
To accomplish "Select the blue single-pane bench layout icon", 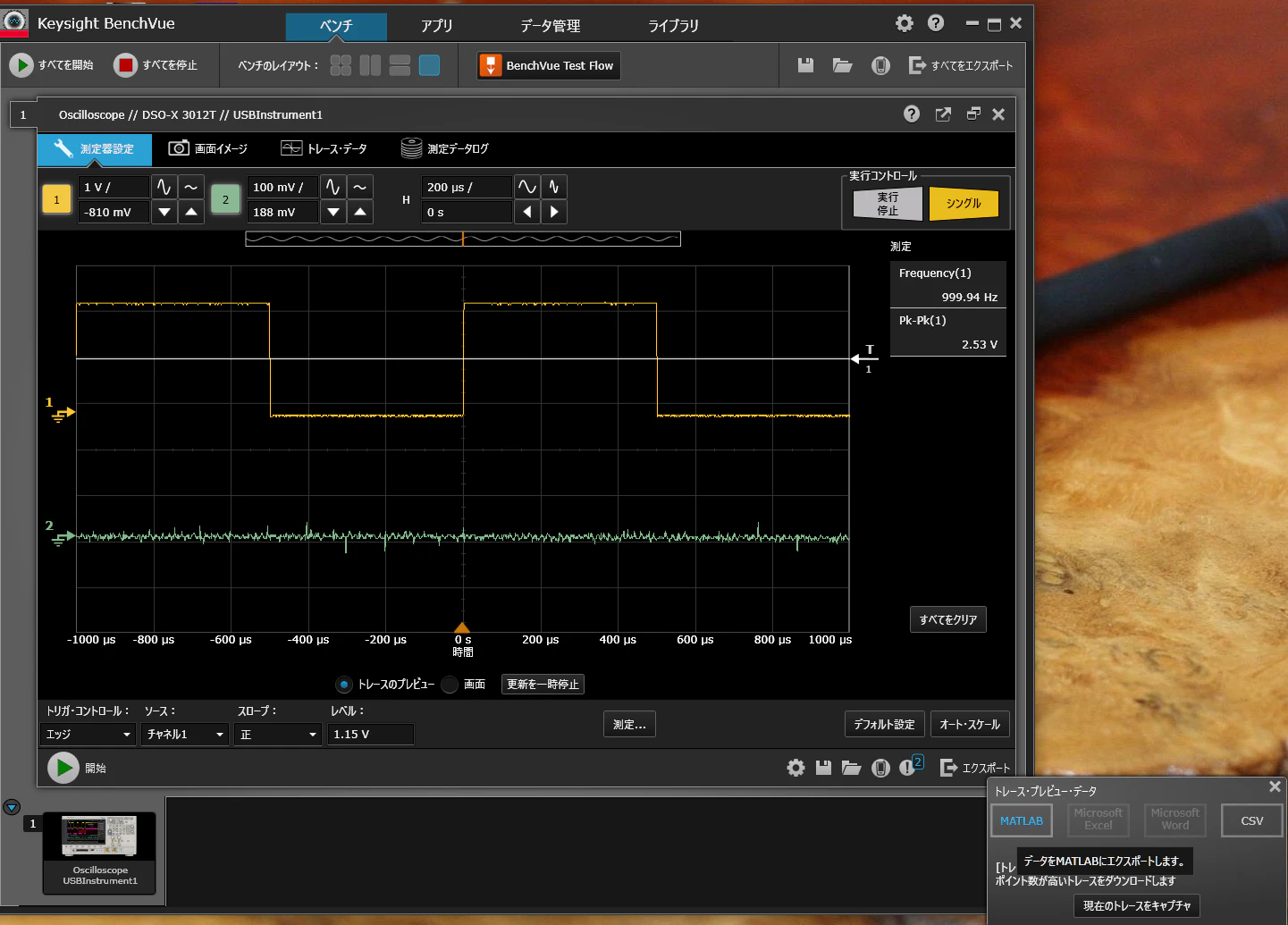I will (429, 65).
